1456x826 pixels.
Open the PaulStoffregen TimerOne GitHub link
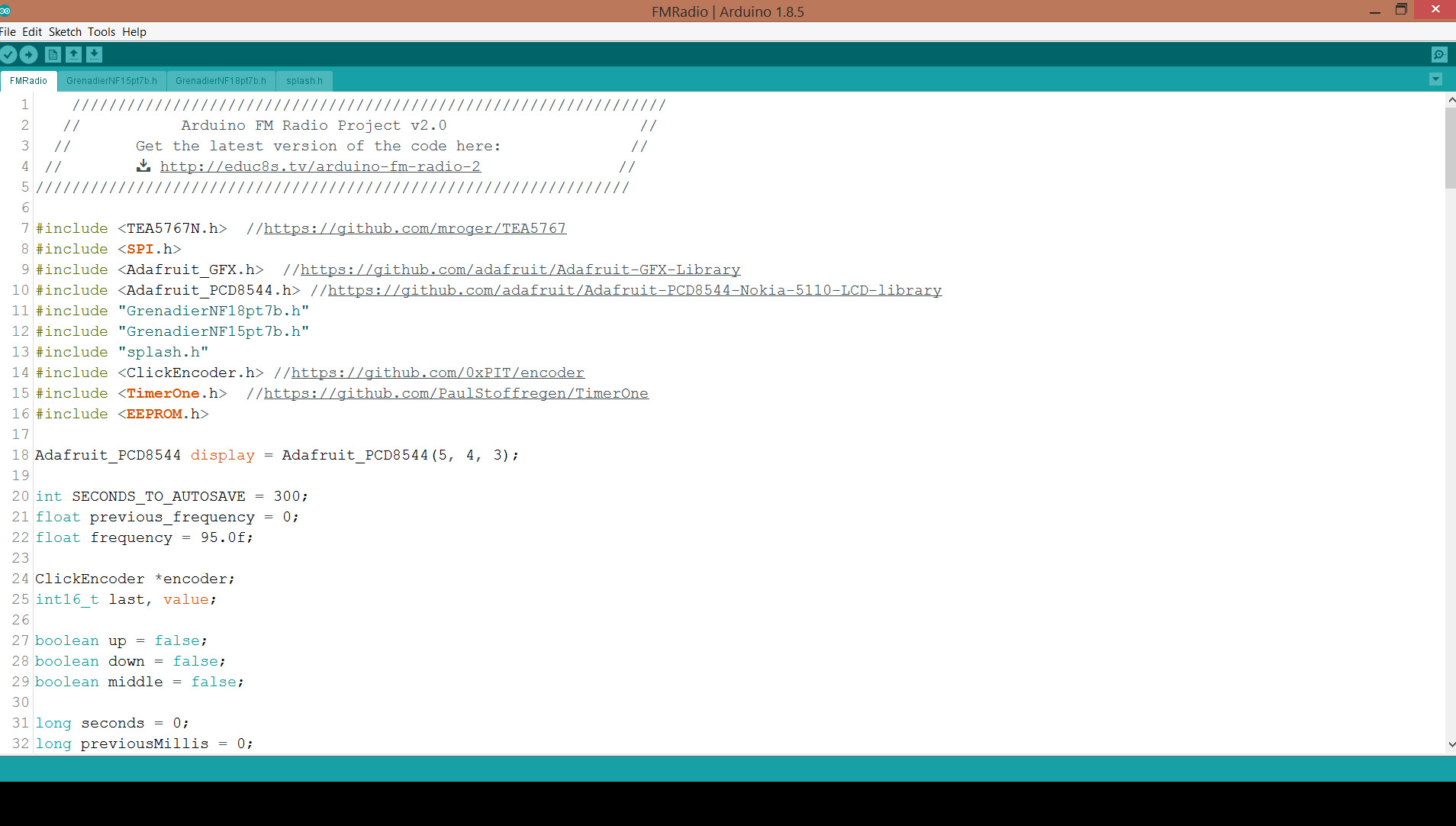456,393
